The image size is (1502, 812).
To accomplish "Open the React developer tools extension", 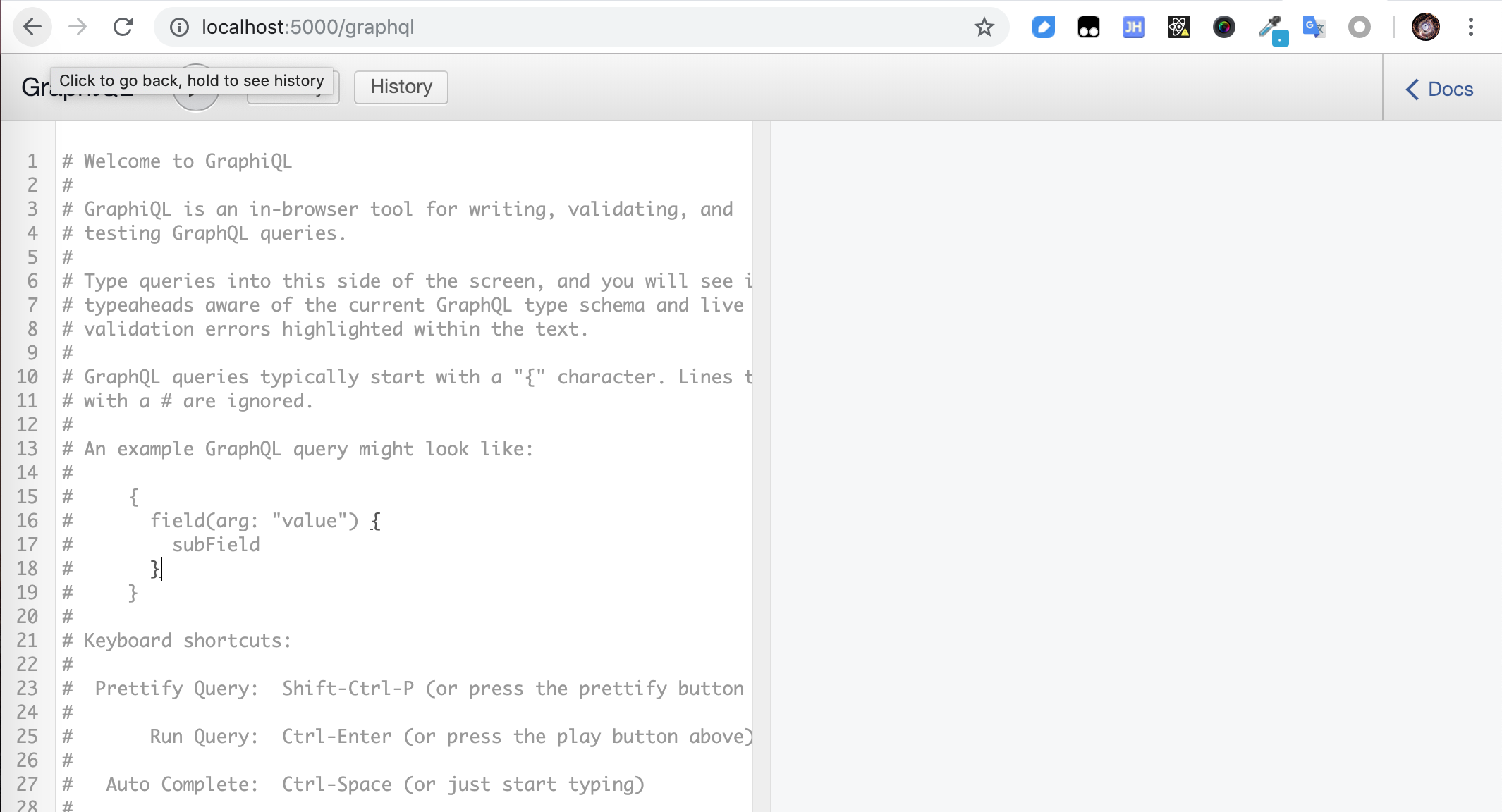I will (1178, 27).
